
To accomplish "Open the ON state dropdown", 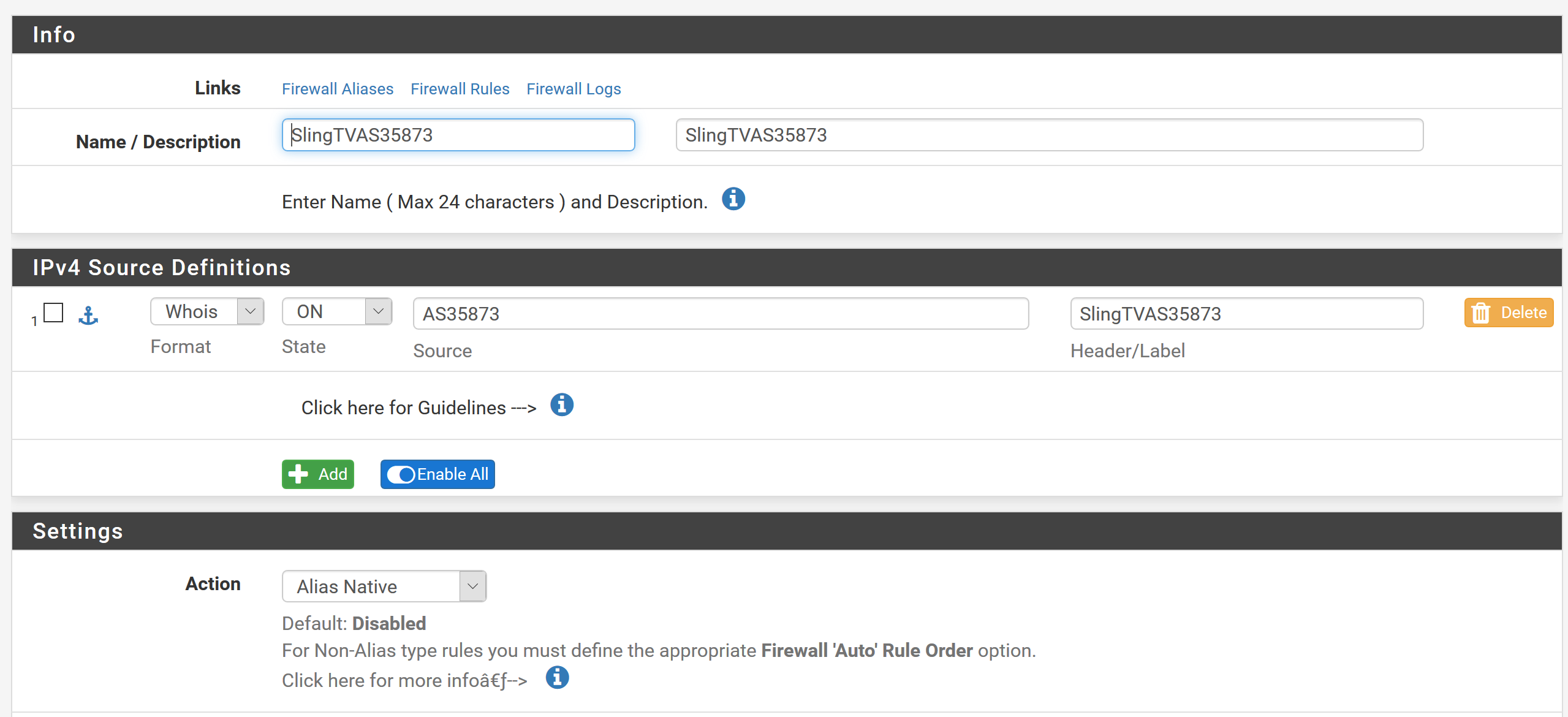I will (x=336, y=311).
